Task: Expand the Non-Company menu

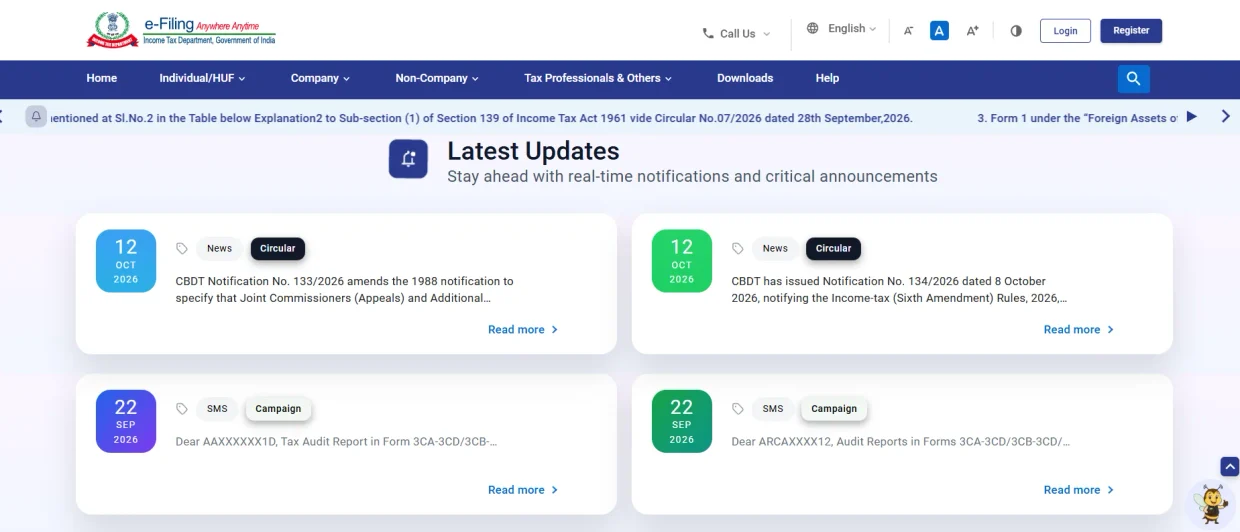Action: pos(437,78)
